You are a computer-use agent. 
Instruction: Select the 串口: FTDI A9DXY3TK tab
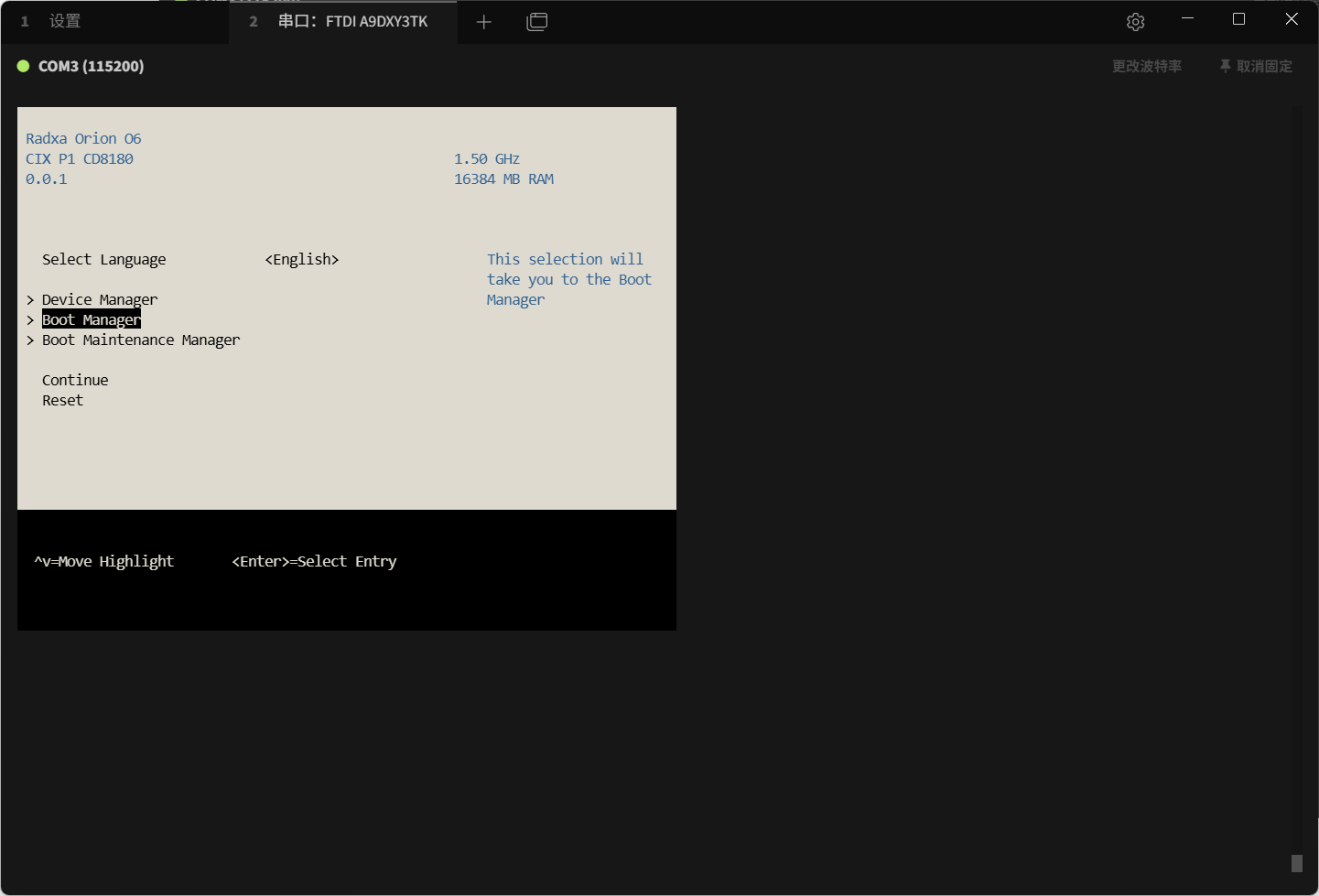(352, 21)
